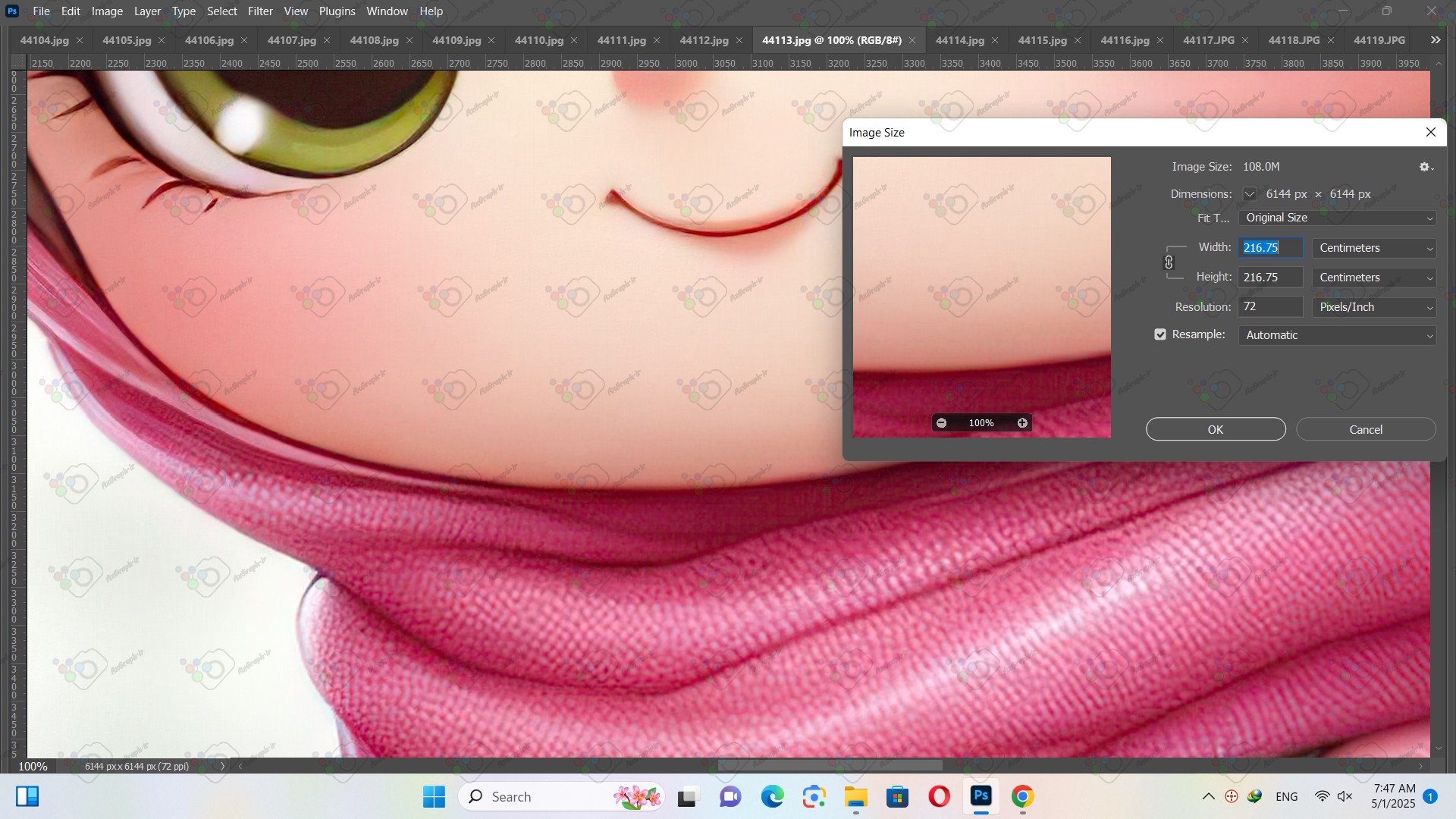Close the 44117.JPG document tab

coord(1245,41)
